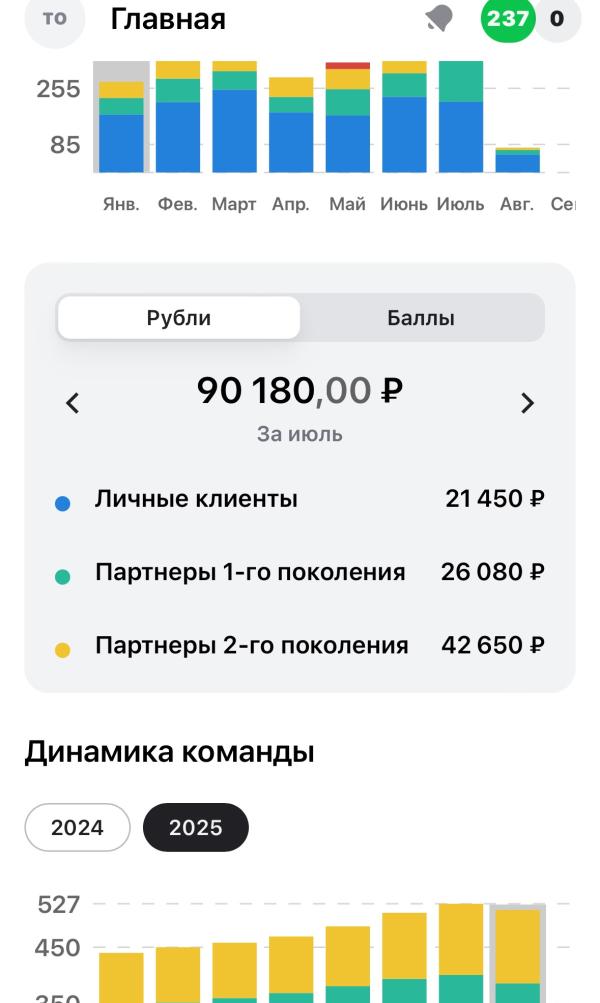
Task: Open the grey 0 counter badge
Action: pyautogui.click(x=557, y=19)
